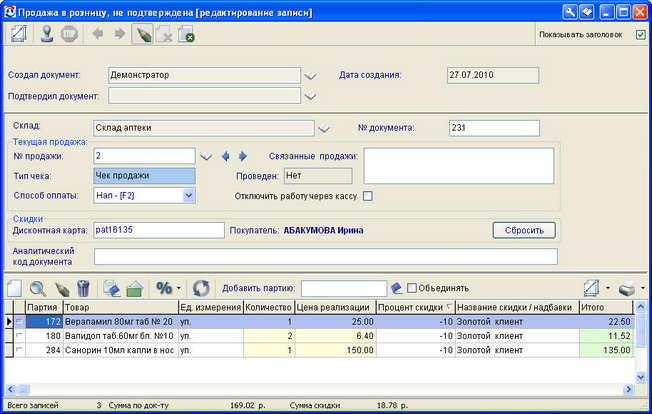Expand percent discount dropdown arrow

pyautogui.click(x=179, y=288)
